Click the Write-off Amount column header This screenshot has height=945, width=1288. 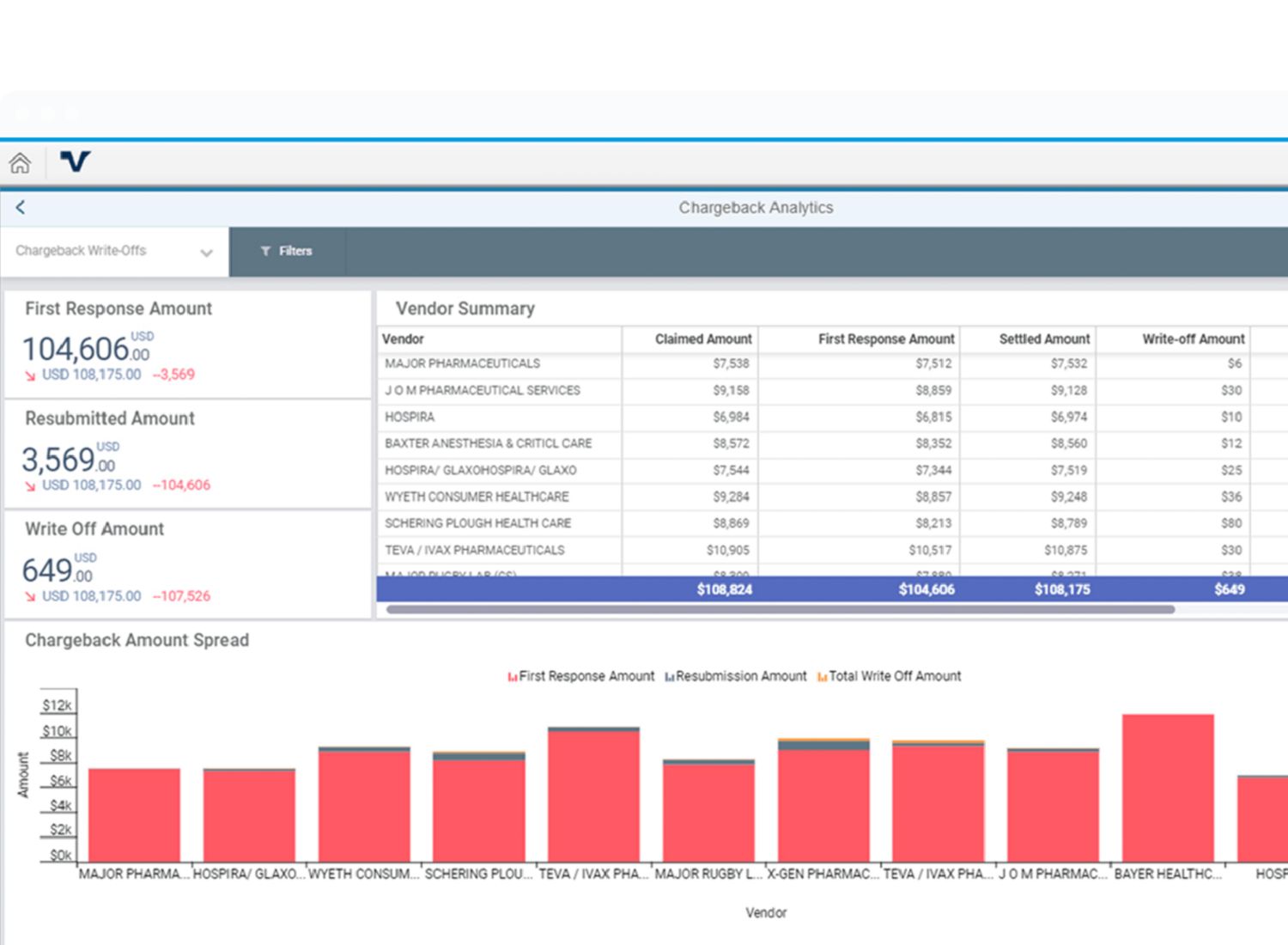1193,339
